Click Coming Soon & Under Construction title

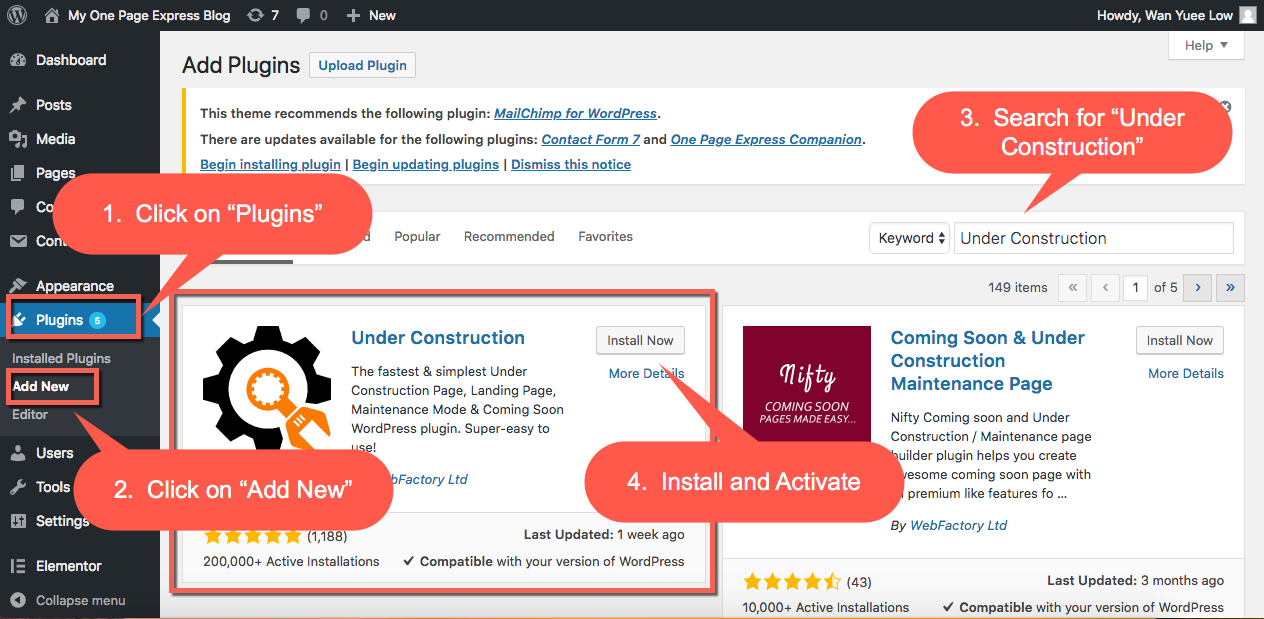click(988, 361)
